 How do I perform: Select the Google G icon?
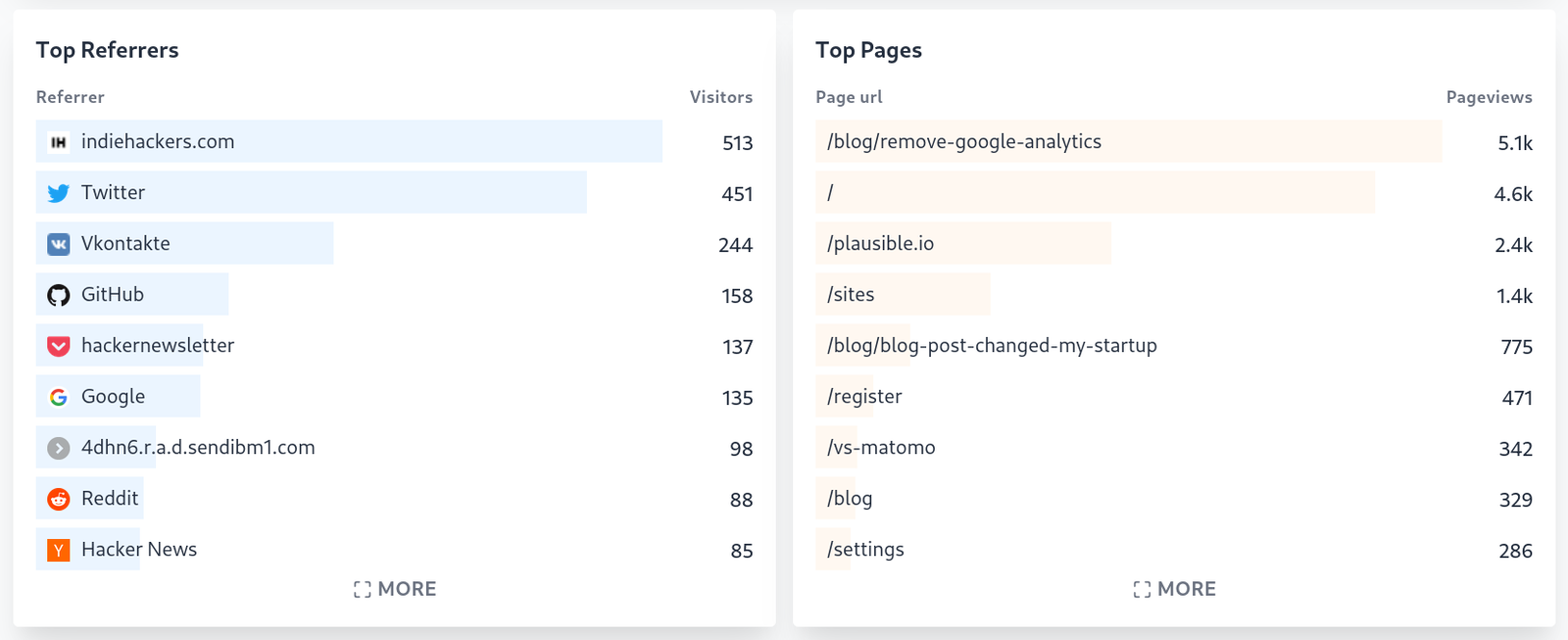[59, 396]
